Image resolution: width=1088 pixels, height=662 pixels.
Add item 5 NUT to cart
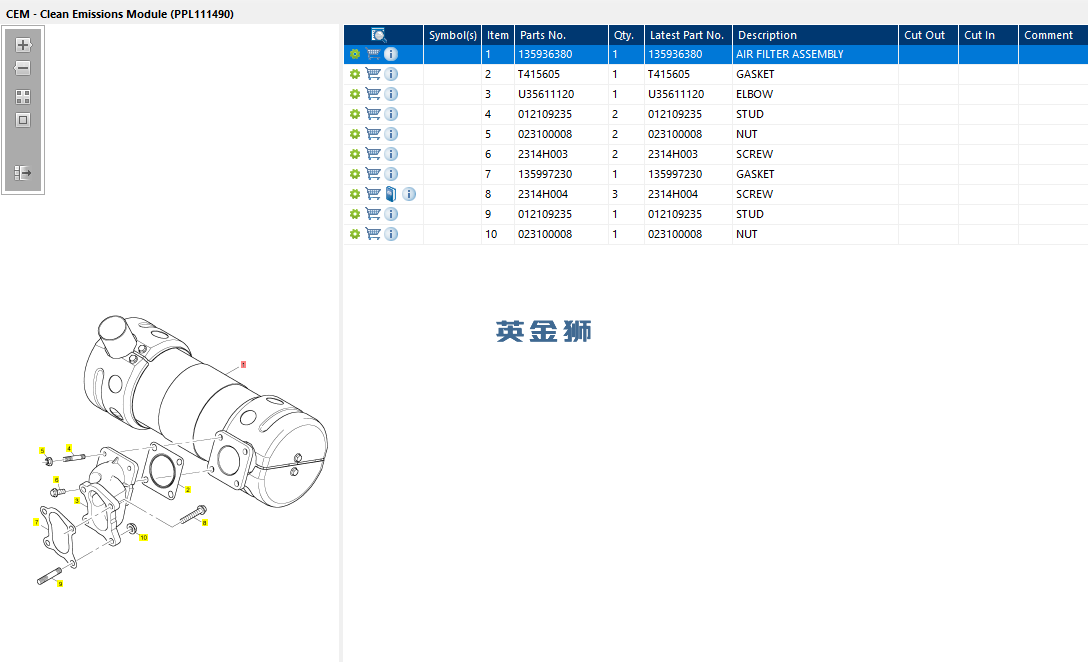(373, 134)
